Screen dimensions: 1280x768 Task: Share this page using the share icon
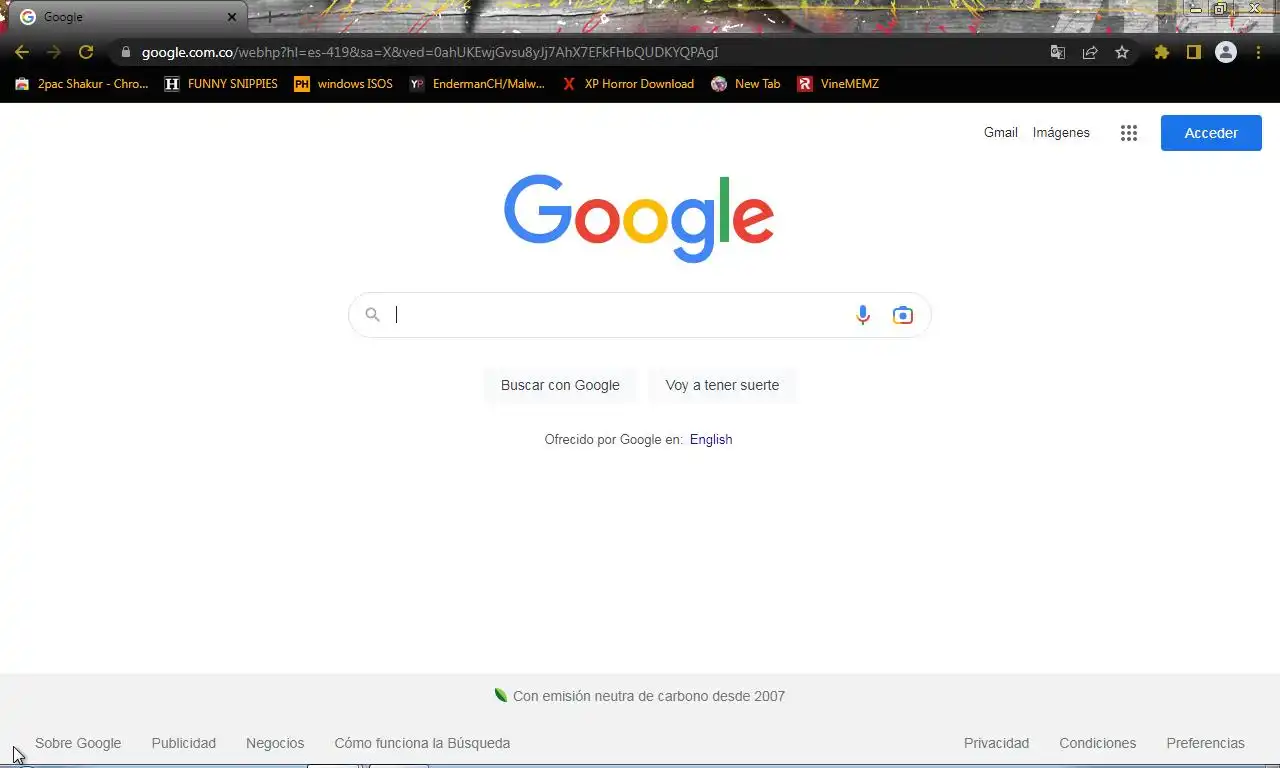(1090, 52)
